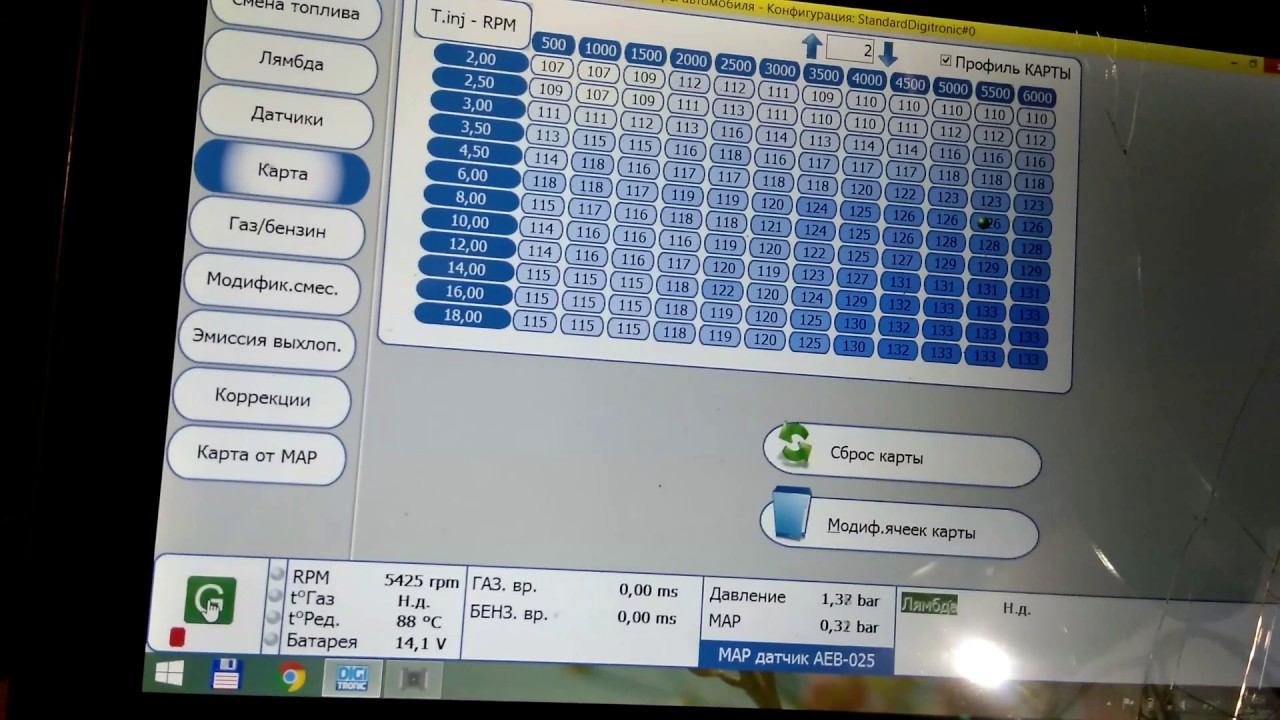
Task: Select the 4500 RPM column header
Action: pyautogui.click(x=909, y=84)
